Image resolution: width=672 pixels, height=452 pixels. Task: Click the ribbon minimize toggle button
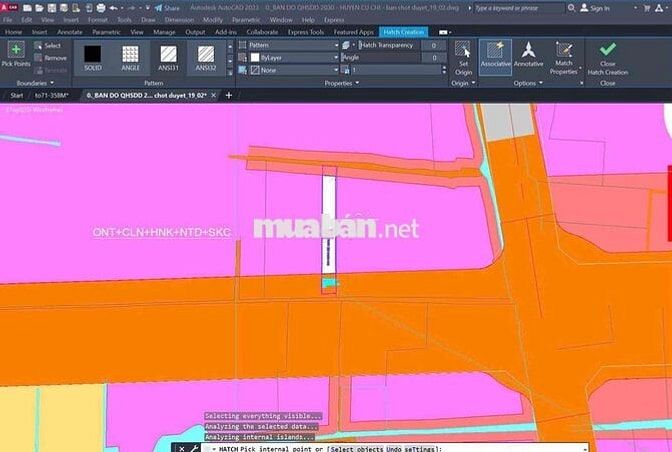pyautogui.click(x=444, y=32)
